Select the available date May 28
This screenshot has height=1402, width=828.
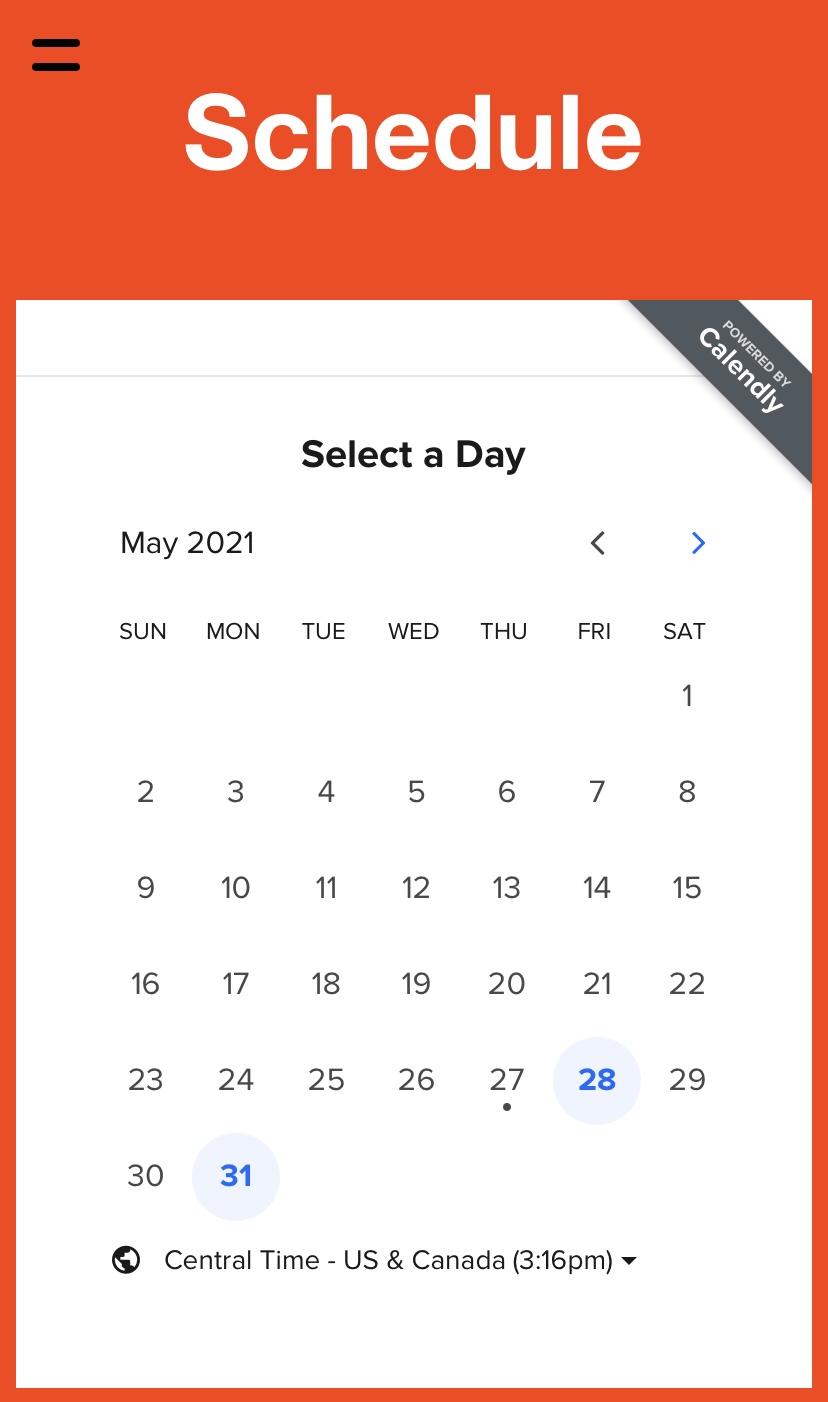(x=597, y=1080)
